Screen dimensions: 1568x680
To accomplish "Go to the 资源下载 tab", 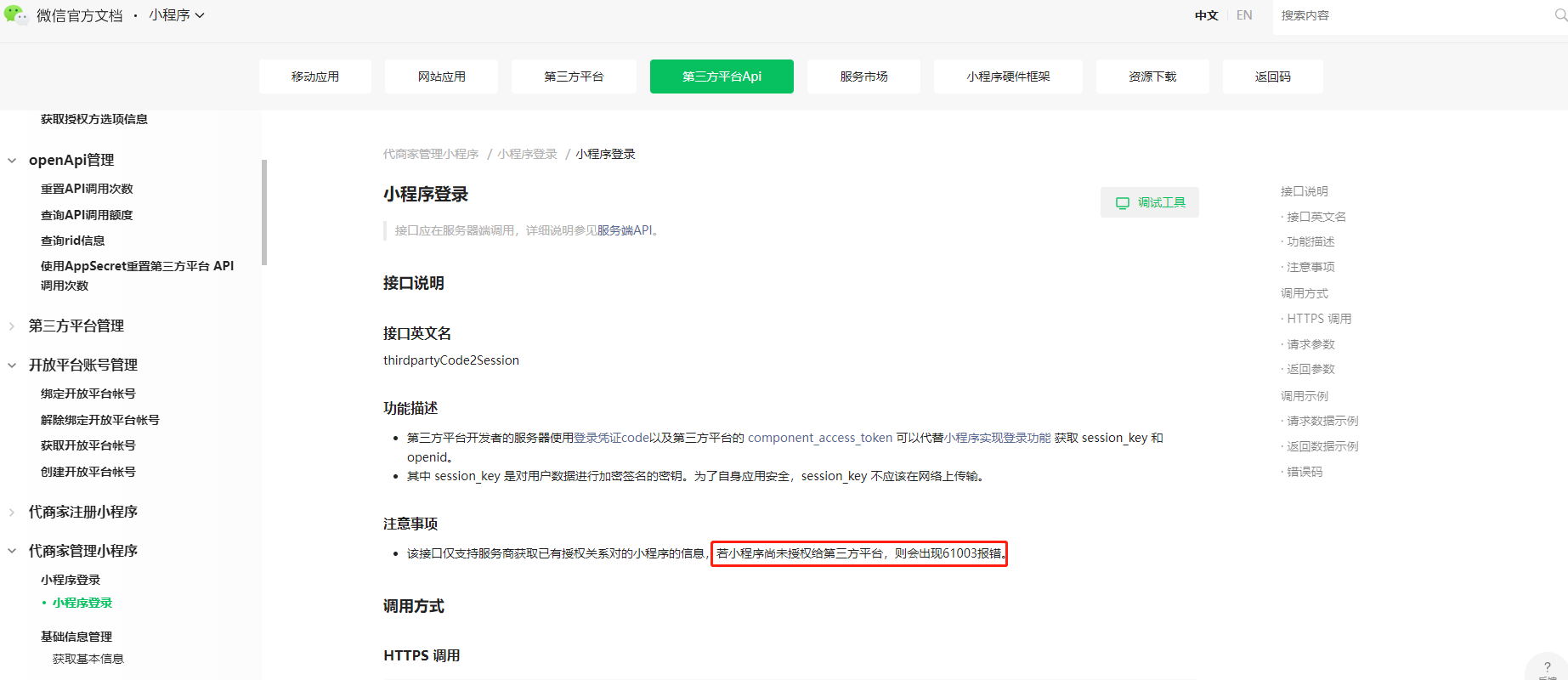I will tap(1152, 76).
